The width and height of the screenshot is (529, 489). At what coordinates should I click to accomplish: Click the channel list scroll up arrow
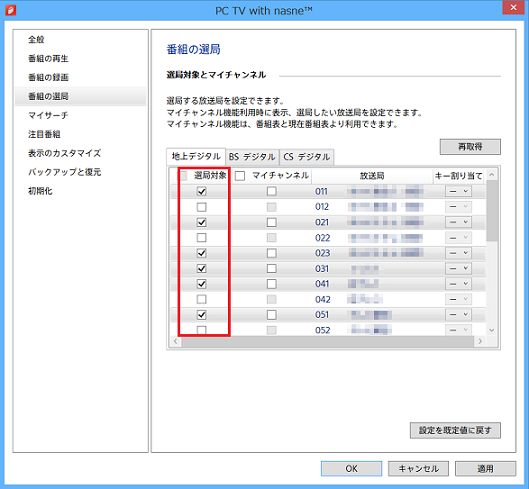click(492, 174)
